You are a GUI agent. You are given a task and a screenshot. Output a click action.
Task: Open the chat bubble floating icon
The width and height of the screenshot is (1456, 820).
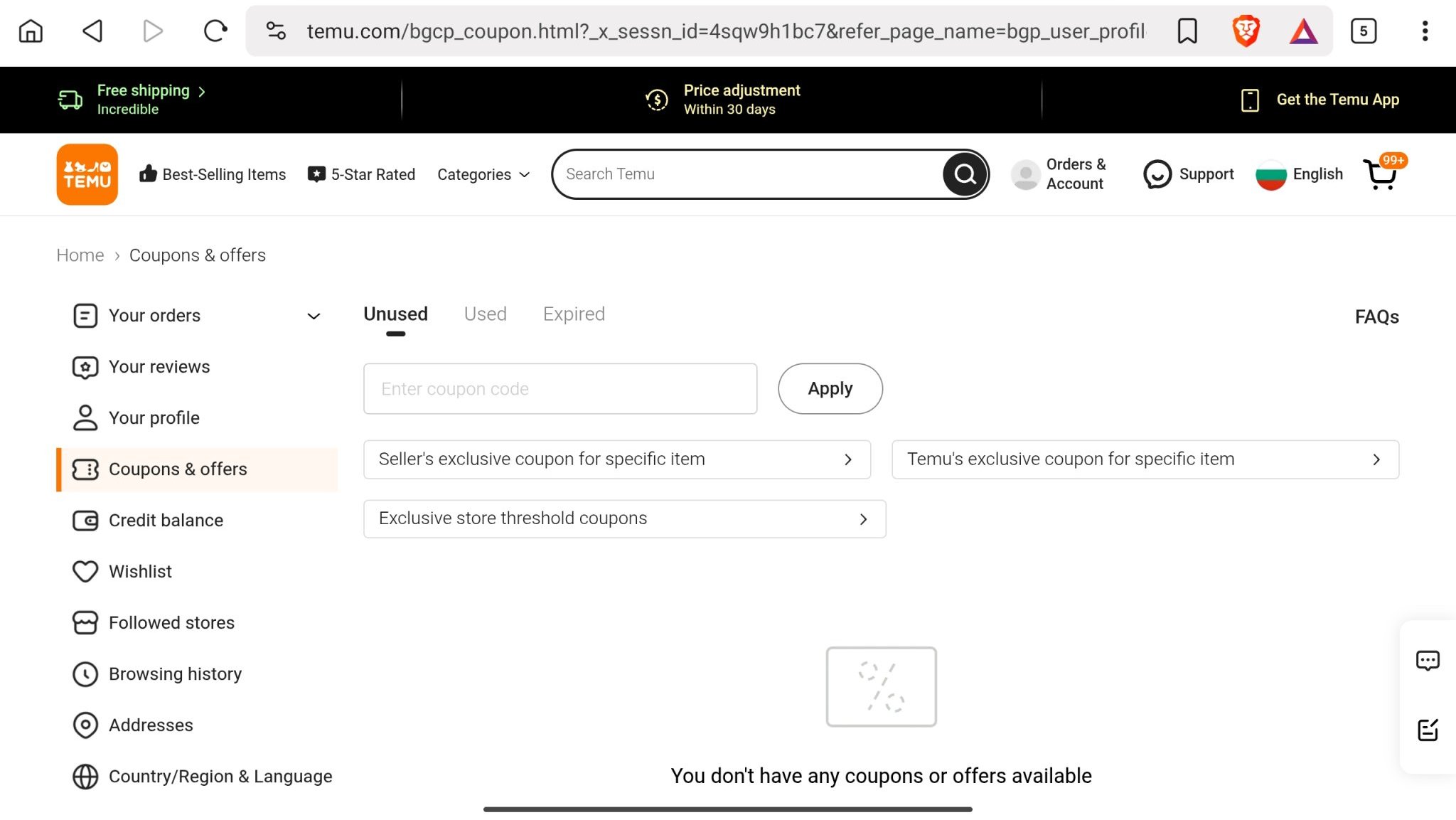pyautogui.click(x=1428, y=661)
